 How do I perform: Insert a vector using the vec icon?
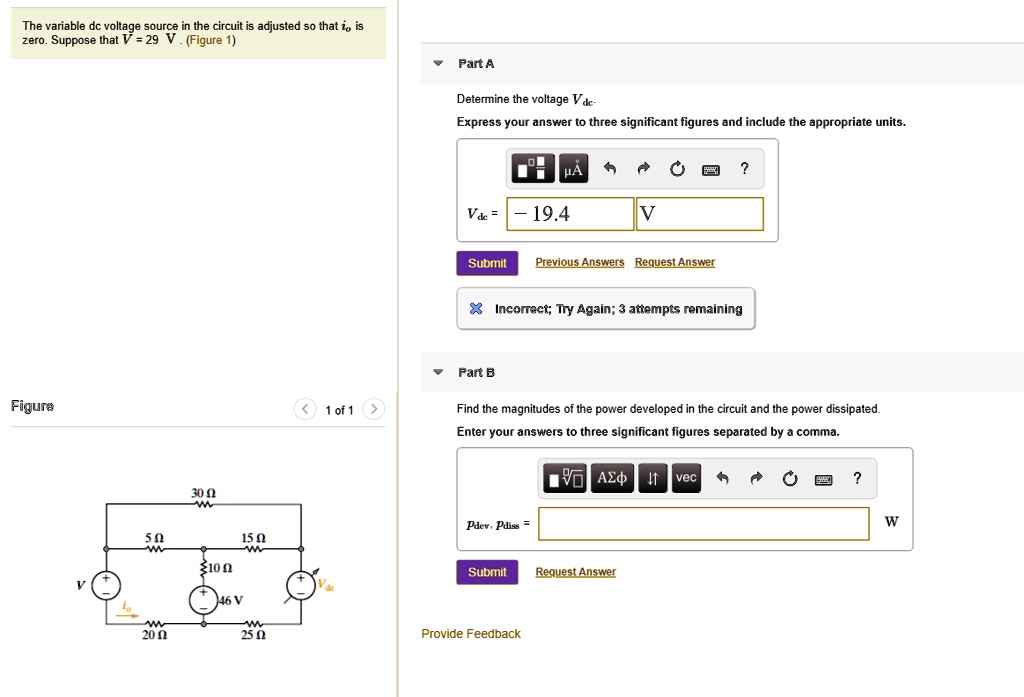point(686,478)
